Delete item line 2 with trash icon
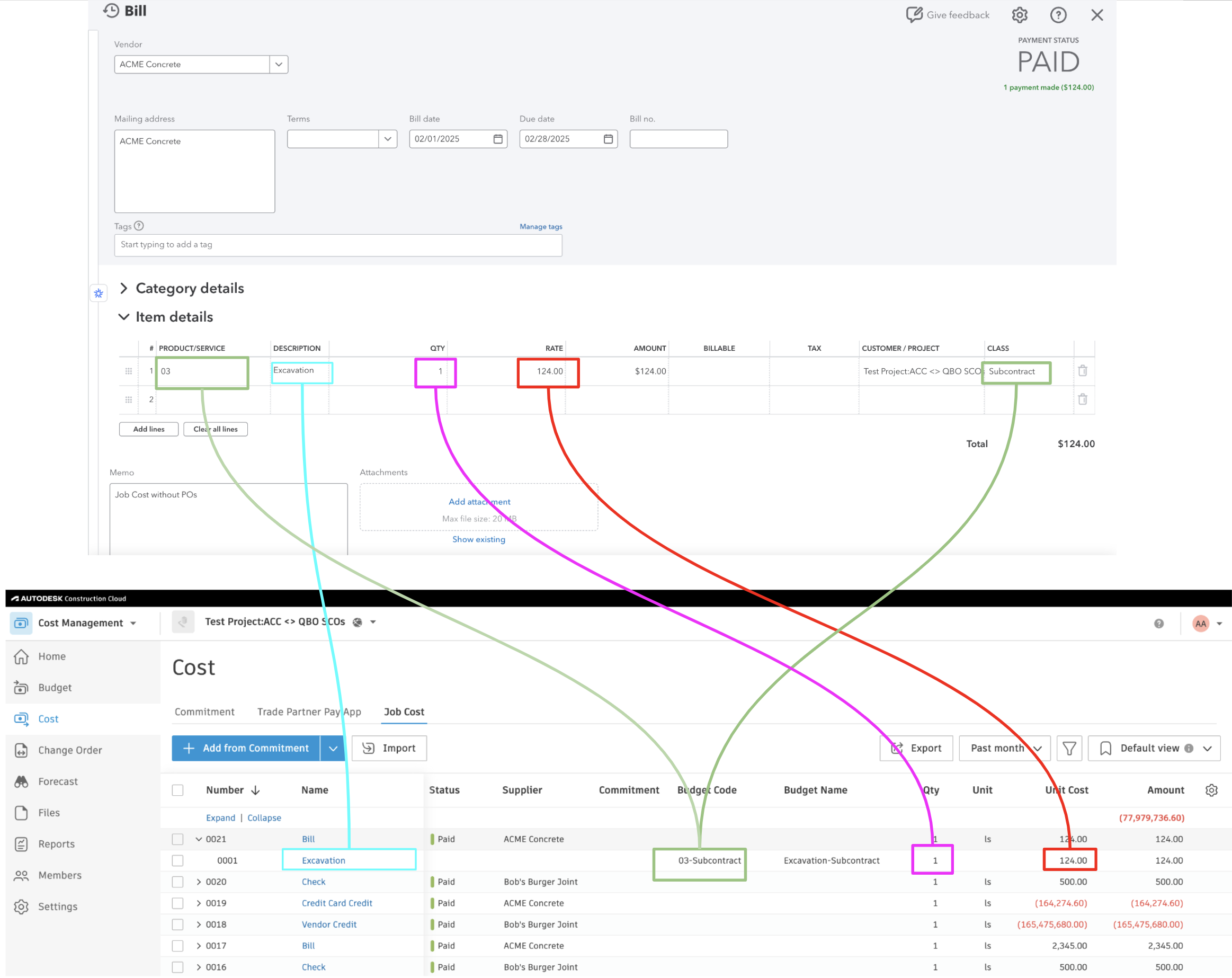 [1082, 399]
